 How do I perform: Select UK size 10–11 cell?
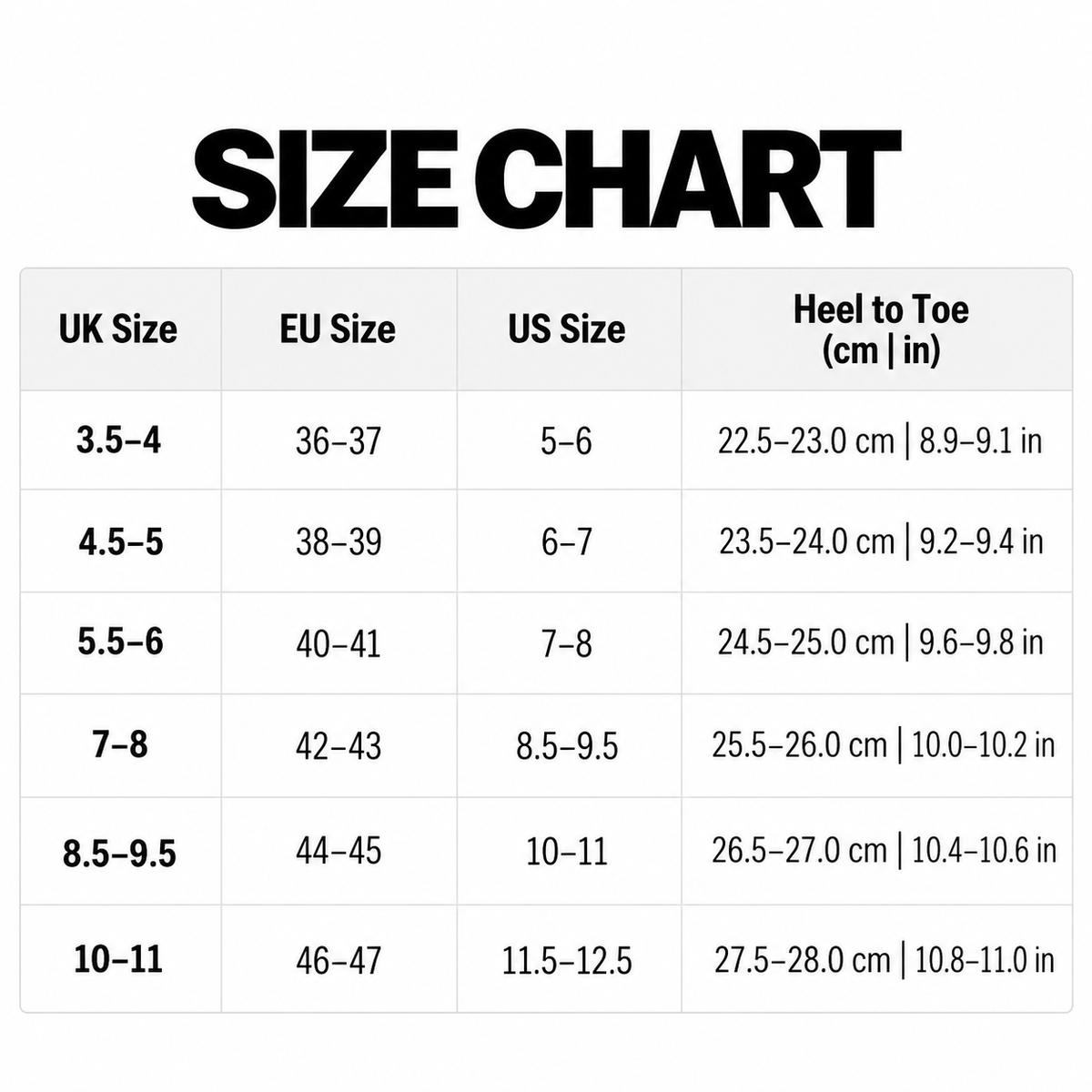pyautogui.click(x=118, y=959)
